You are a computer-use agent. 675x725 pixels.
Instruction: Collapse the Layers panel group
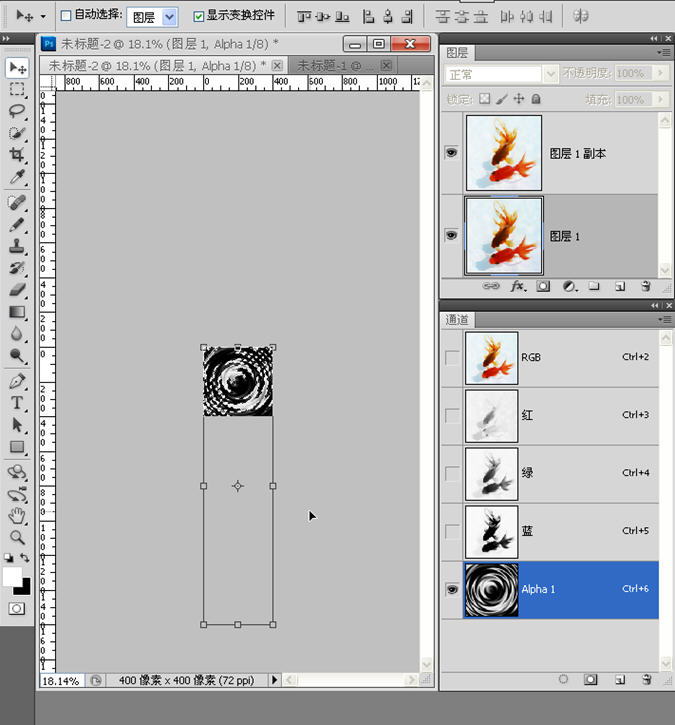[x=654, y=39]
